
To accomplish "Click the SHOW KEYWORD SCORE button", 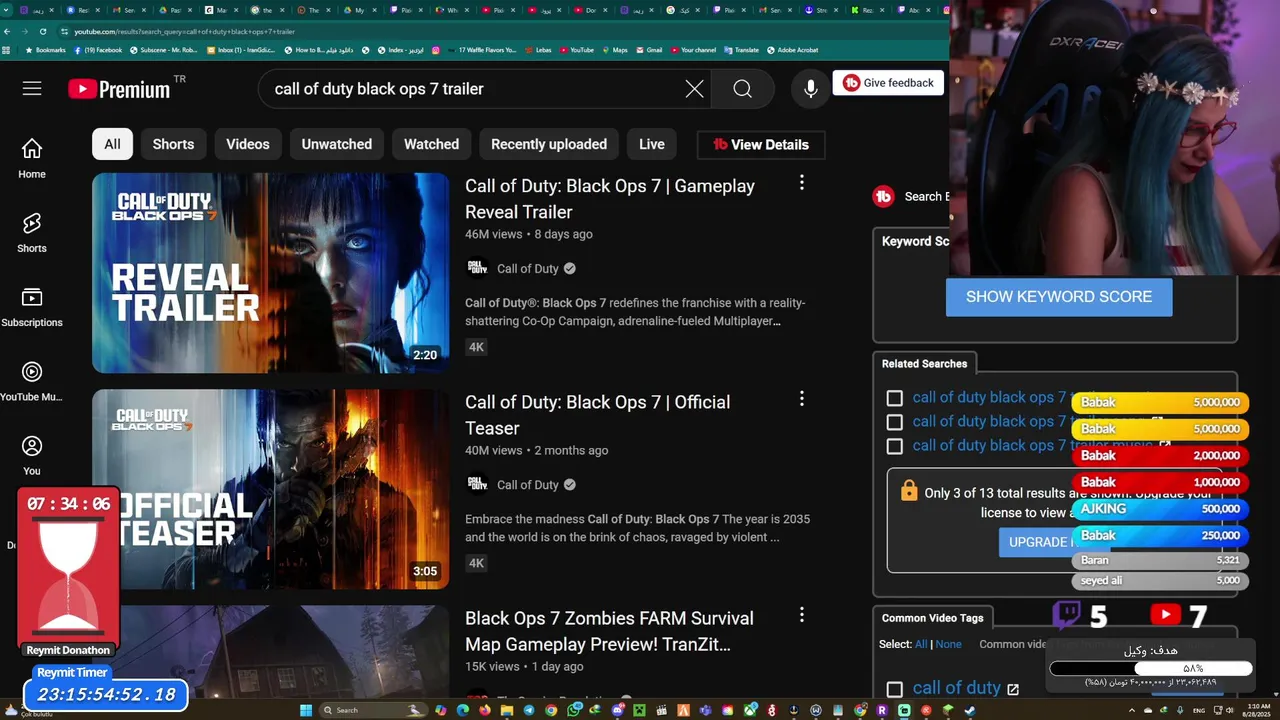I will (x=1059, y=297).
